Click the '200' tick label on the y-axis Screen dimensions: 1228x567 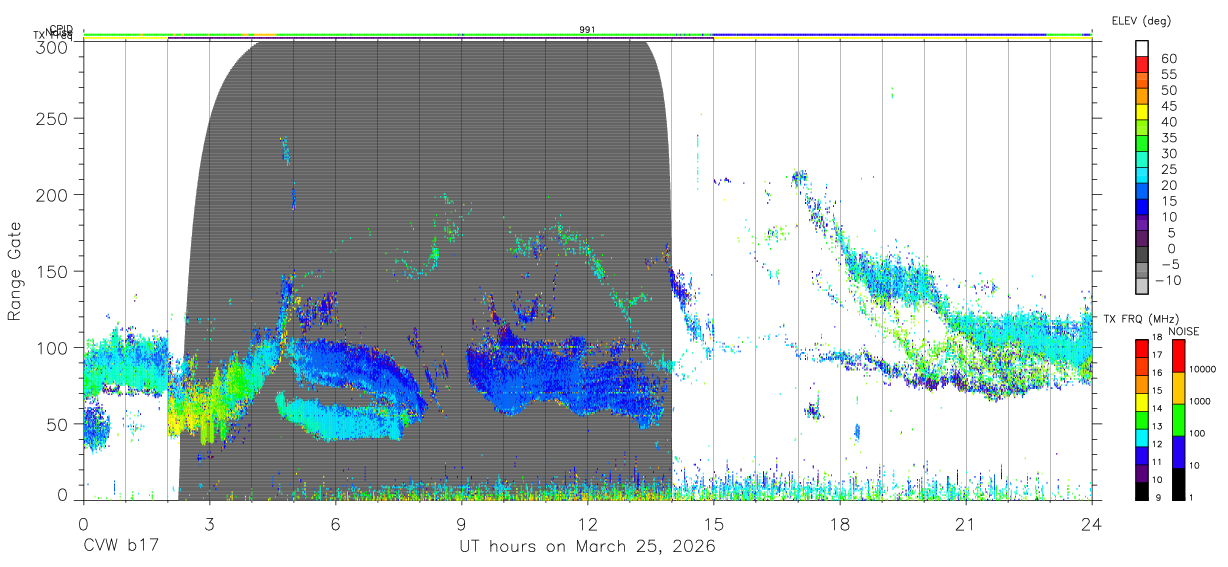point(53,194)
